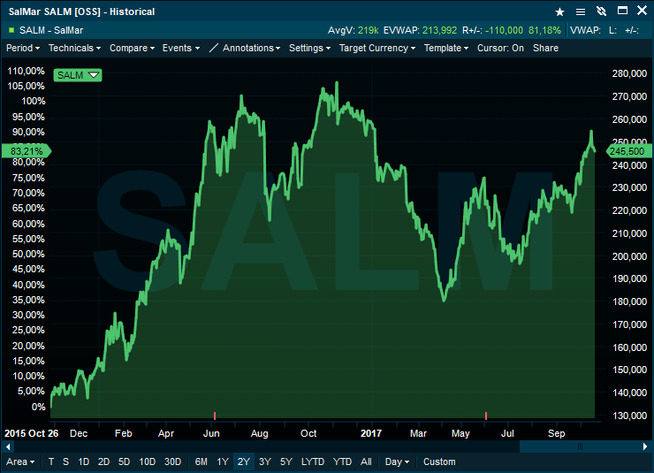Click the EVWAP 213,992 value
Screen dimensions: 654x473
(x=440, y=30)
